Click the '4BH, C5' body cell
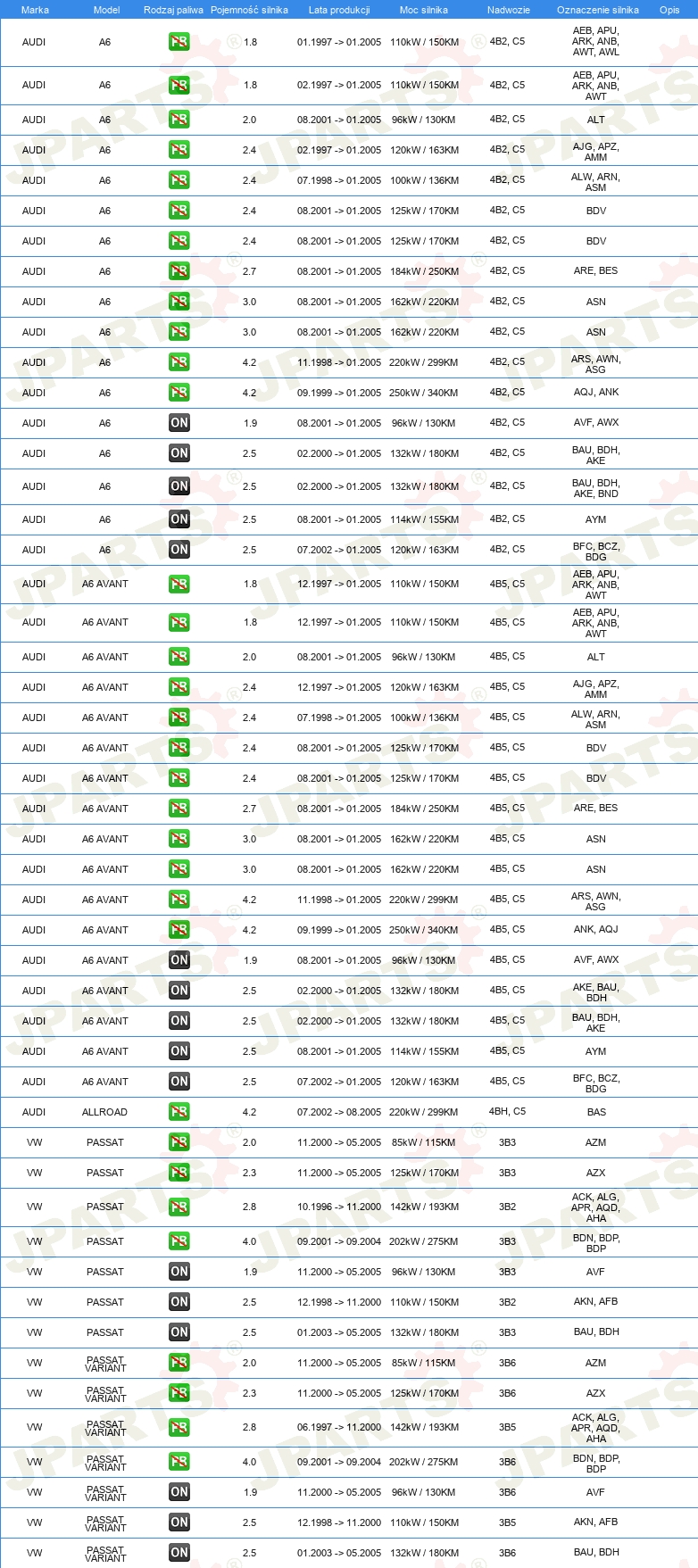698x1568 pixels. pyautogui.click(x=507, y=1111)
